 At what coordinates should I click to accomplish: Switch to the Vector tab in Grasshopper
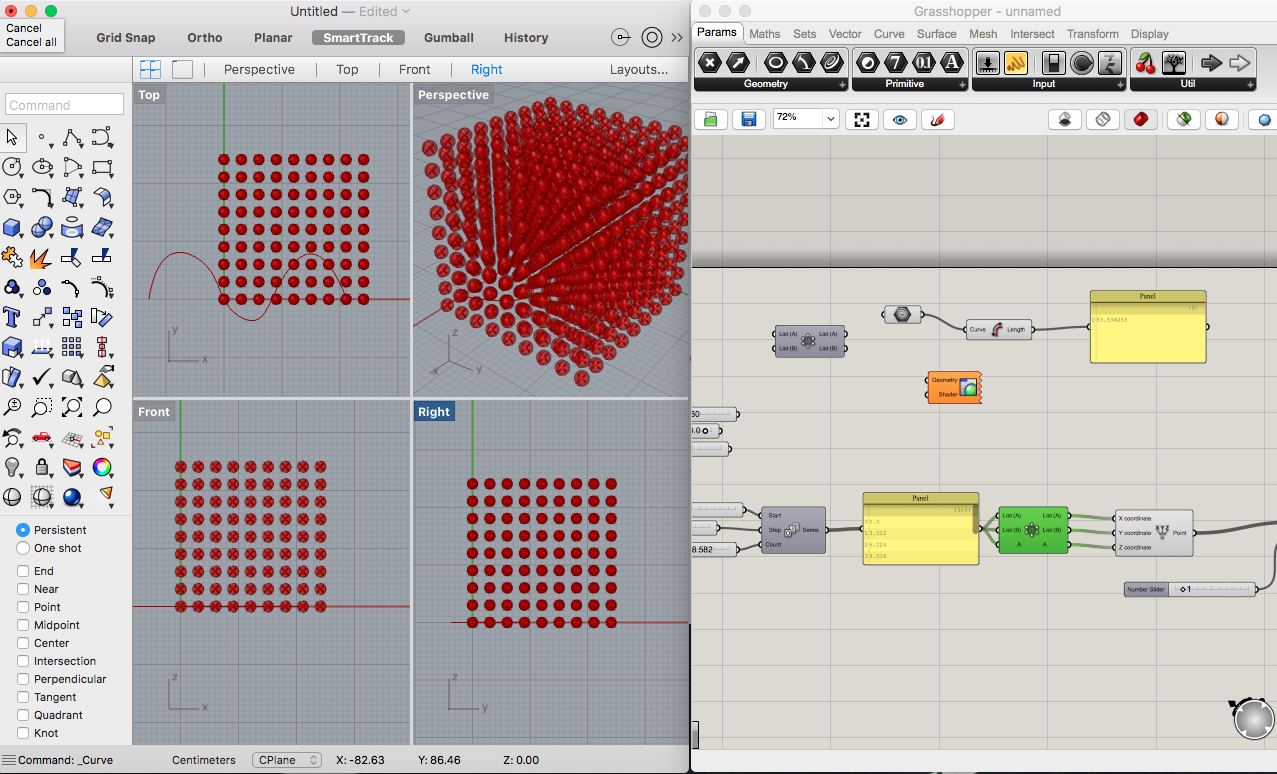pos(845,33)
